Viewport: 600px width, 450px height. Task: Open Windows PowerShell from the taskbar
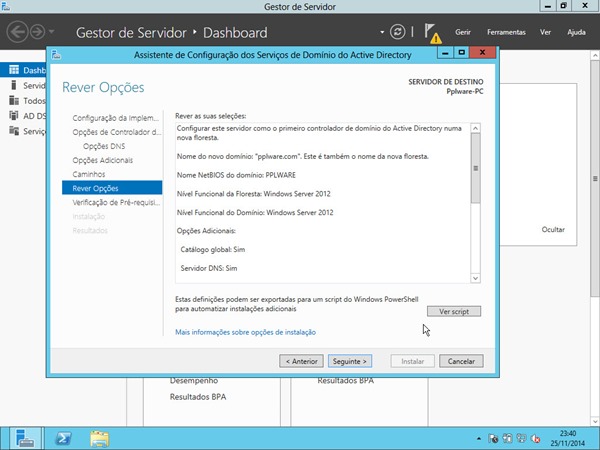[x=63, y=439]
